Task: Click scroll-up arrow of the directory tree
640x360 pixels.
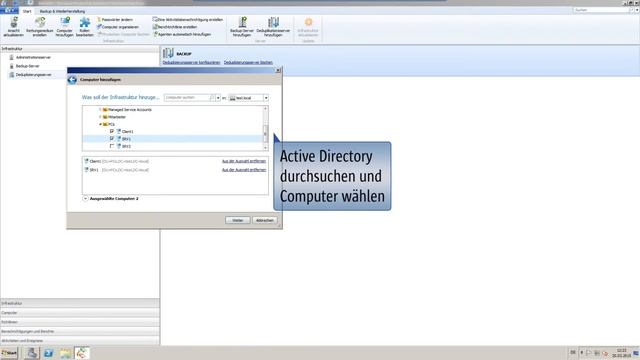Action: tap(265, 109)
